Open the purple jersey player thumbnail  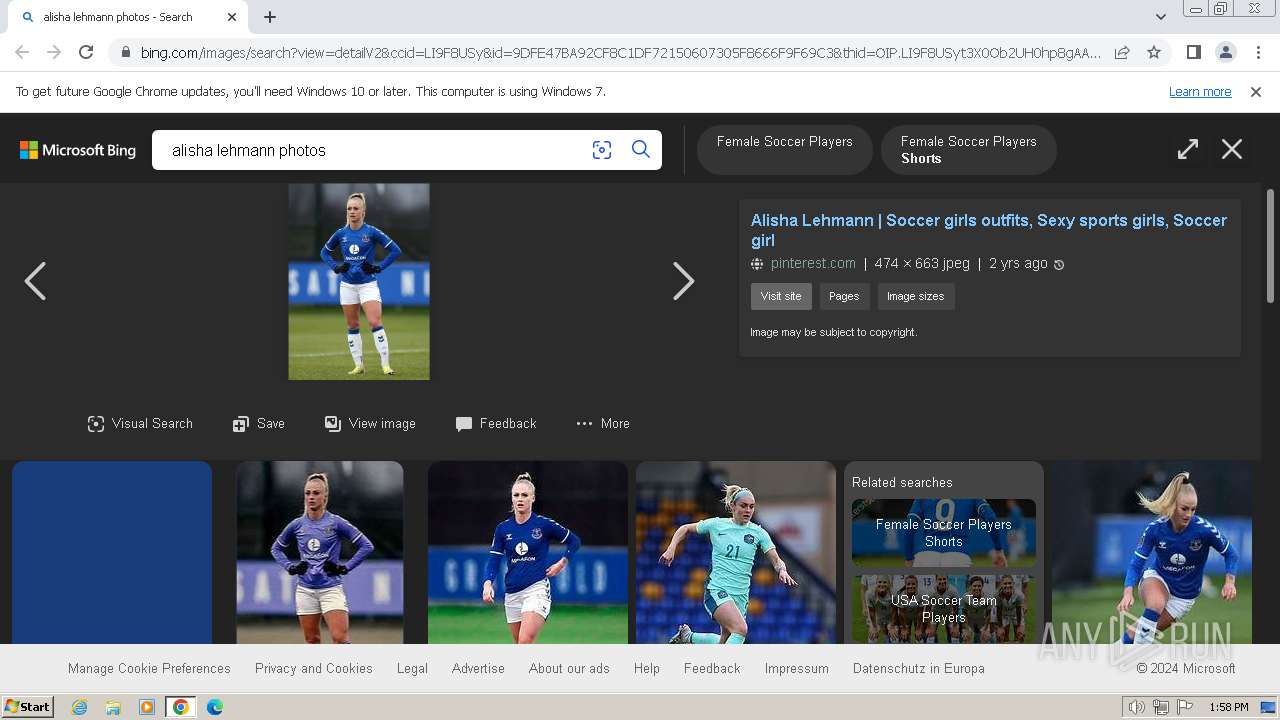coord(320,552)
